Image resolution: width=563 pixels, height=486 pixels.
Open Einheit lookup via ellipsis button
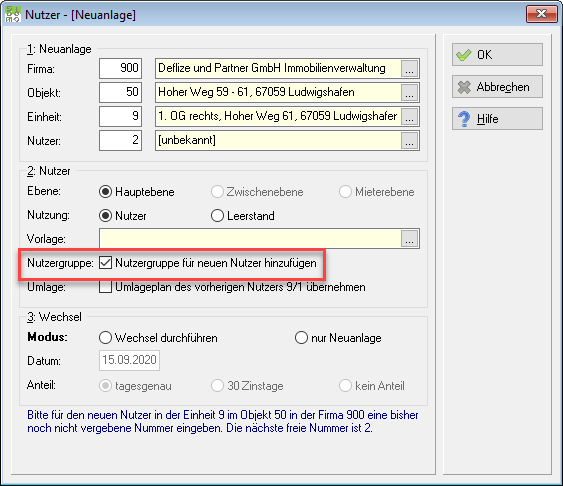pos(409,117)
